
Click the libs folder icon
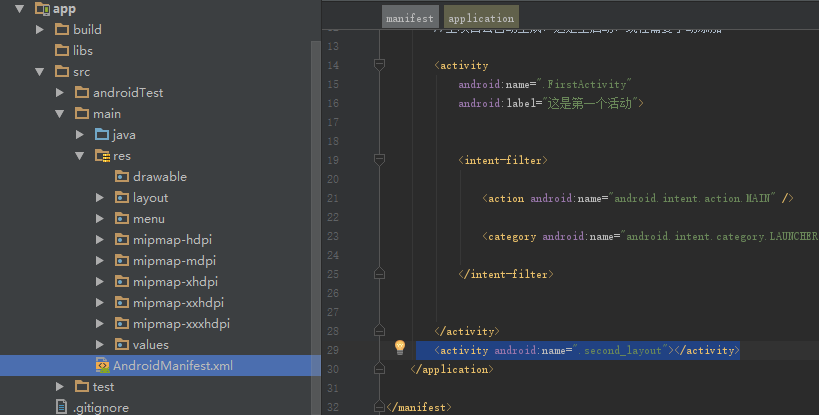62,50
